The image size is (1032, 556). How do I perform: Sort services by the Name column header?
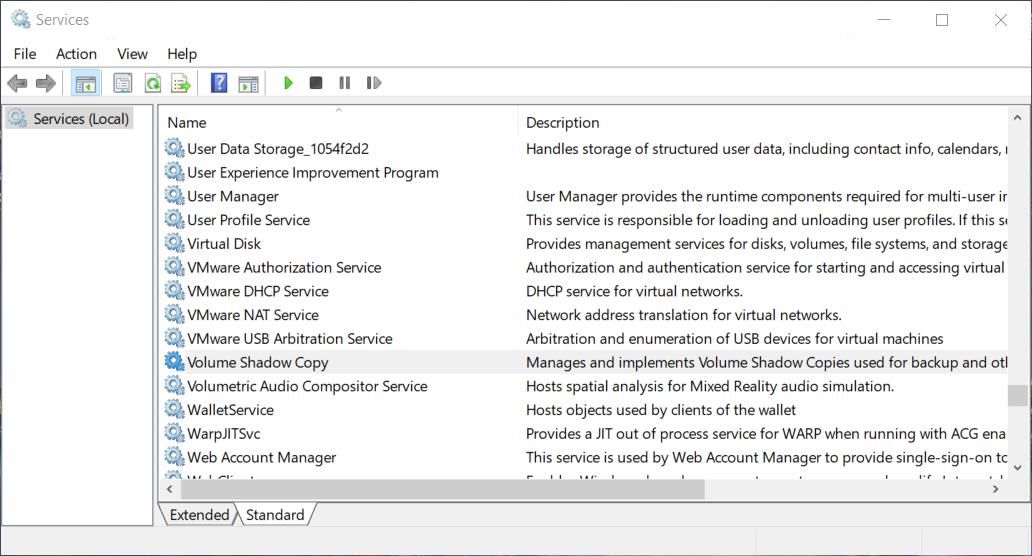(x=187, y=123)
